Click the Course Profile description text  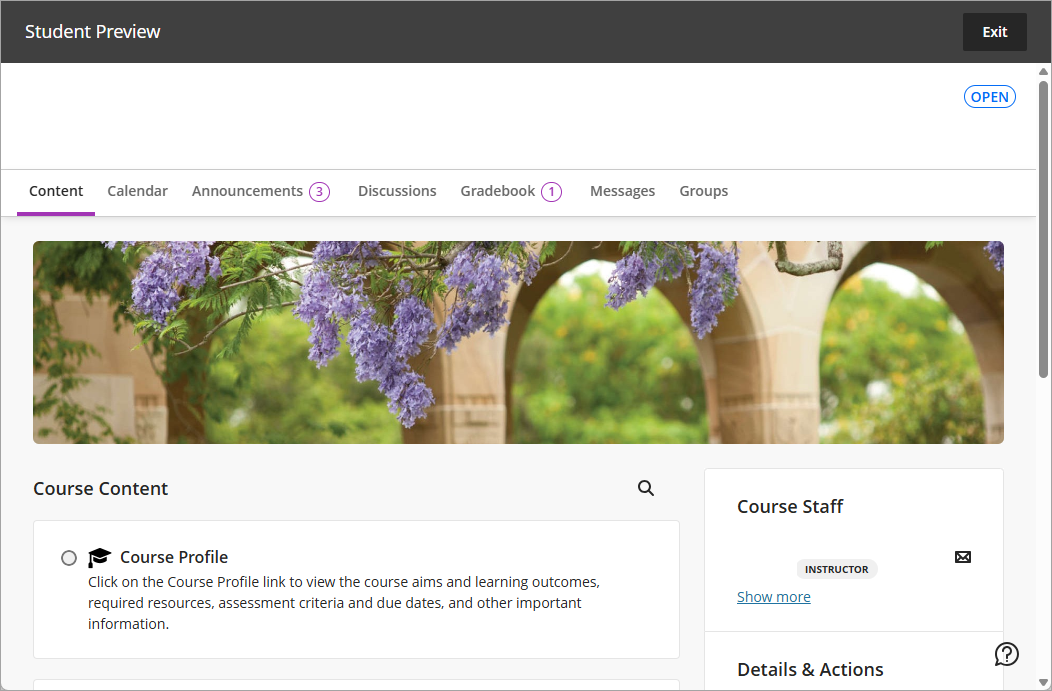click(344, 602)
